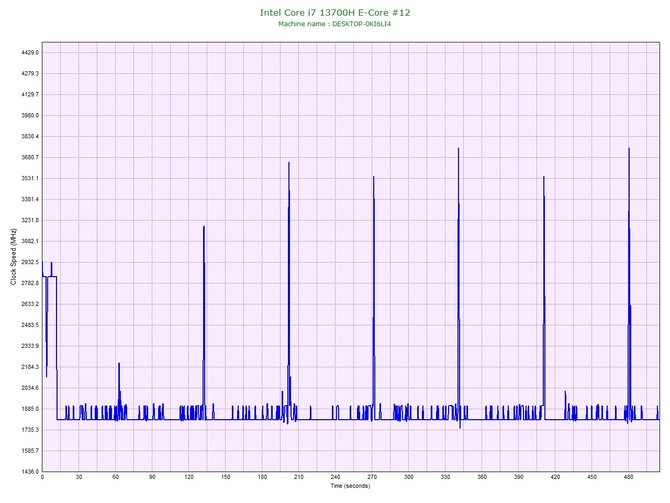
Task: Click the 3381.4 y-axis value
Action: coord(30,199)
